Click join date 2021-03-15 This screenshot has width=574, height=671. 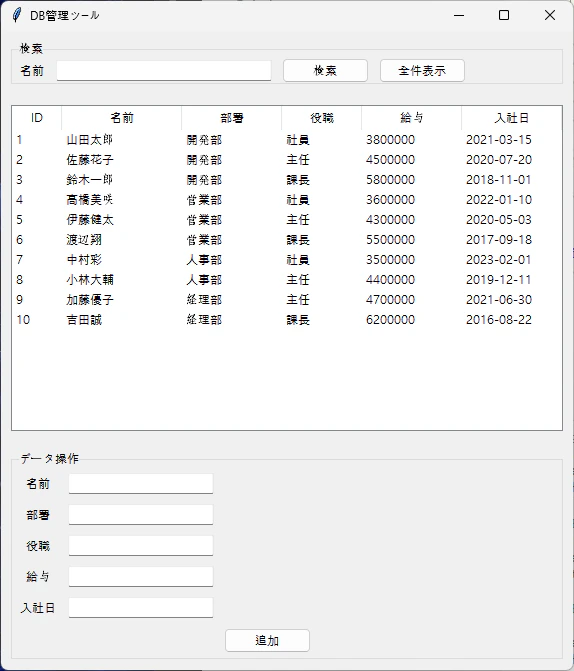(x=499, y=140)
